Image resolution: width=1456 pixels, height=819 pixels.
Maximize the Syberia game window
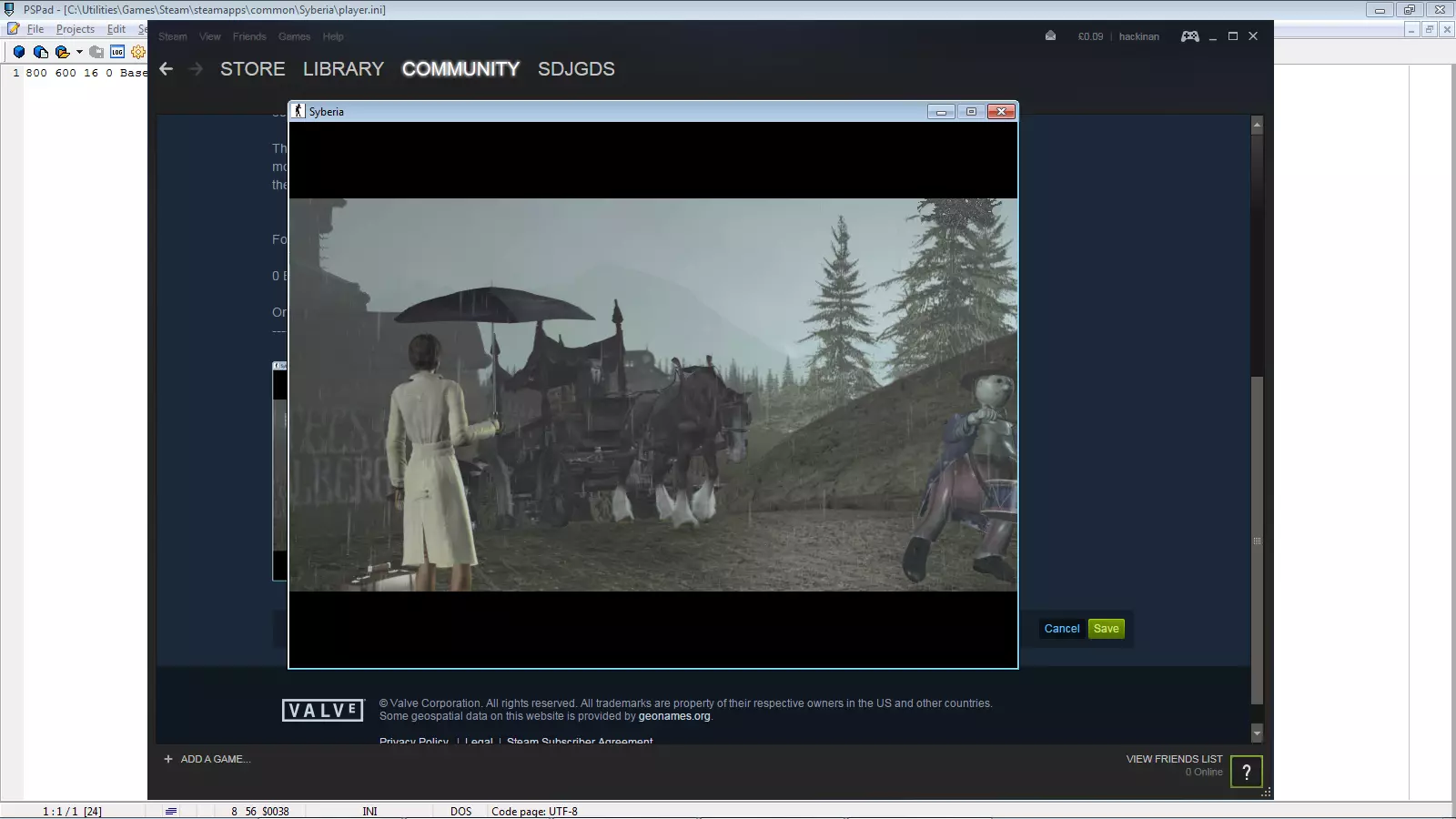(x=971, y=111)
